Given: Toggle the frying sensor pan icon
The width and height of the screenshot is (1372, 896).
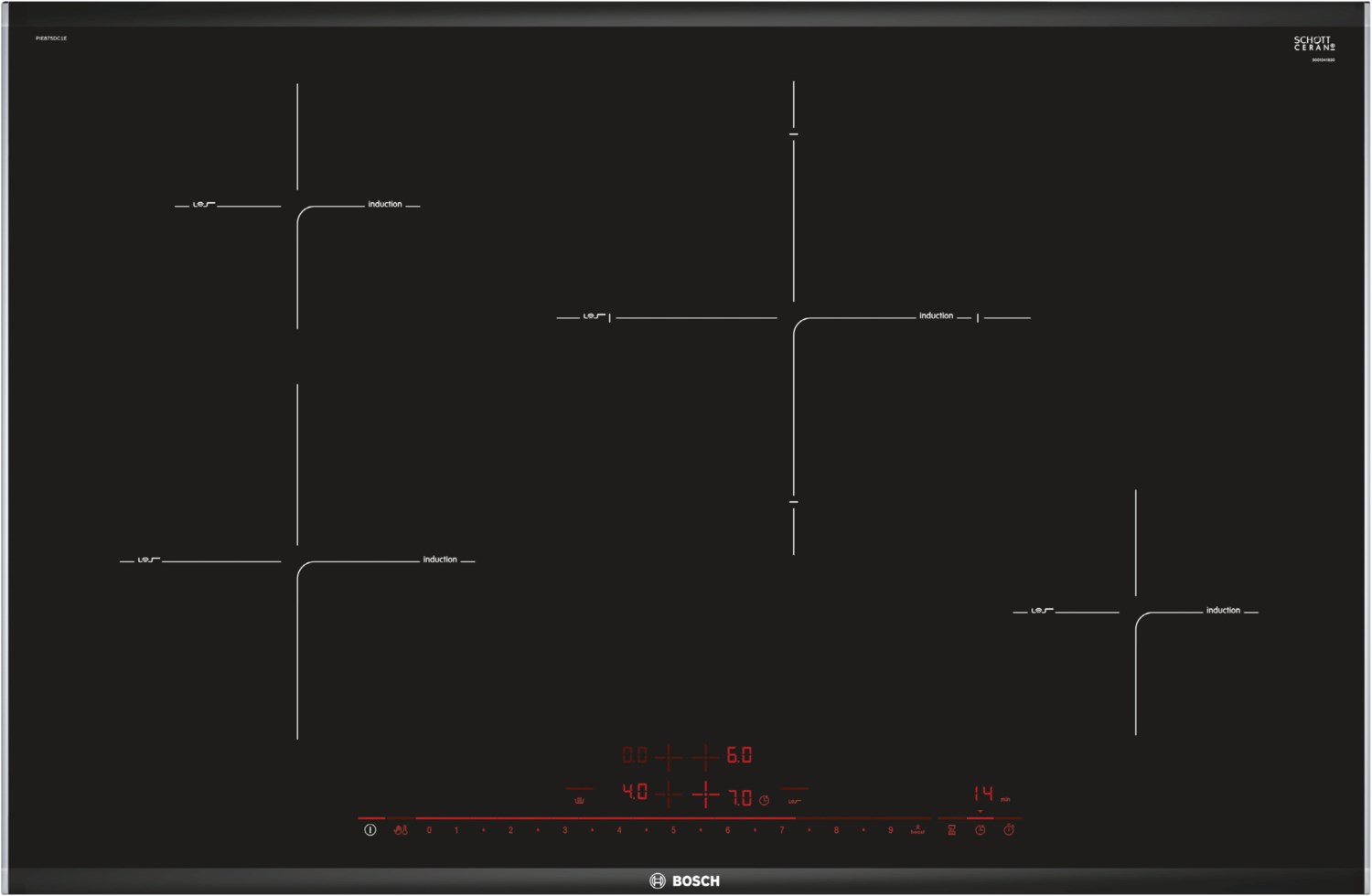Looking at the screenshot, I should pos(794,801).
